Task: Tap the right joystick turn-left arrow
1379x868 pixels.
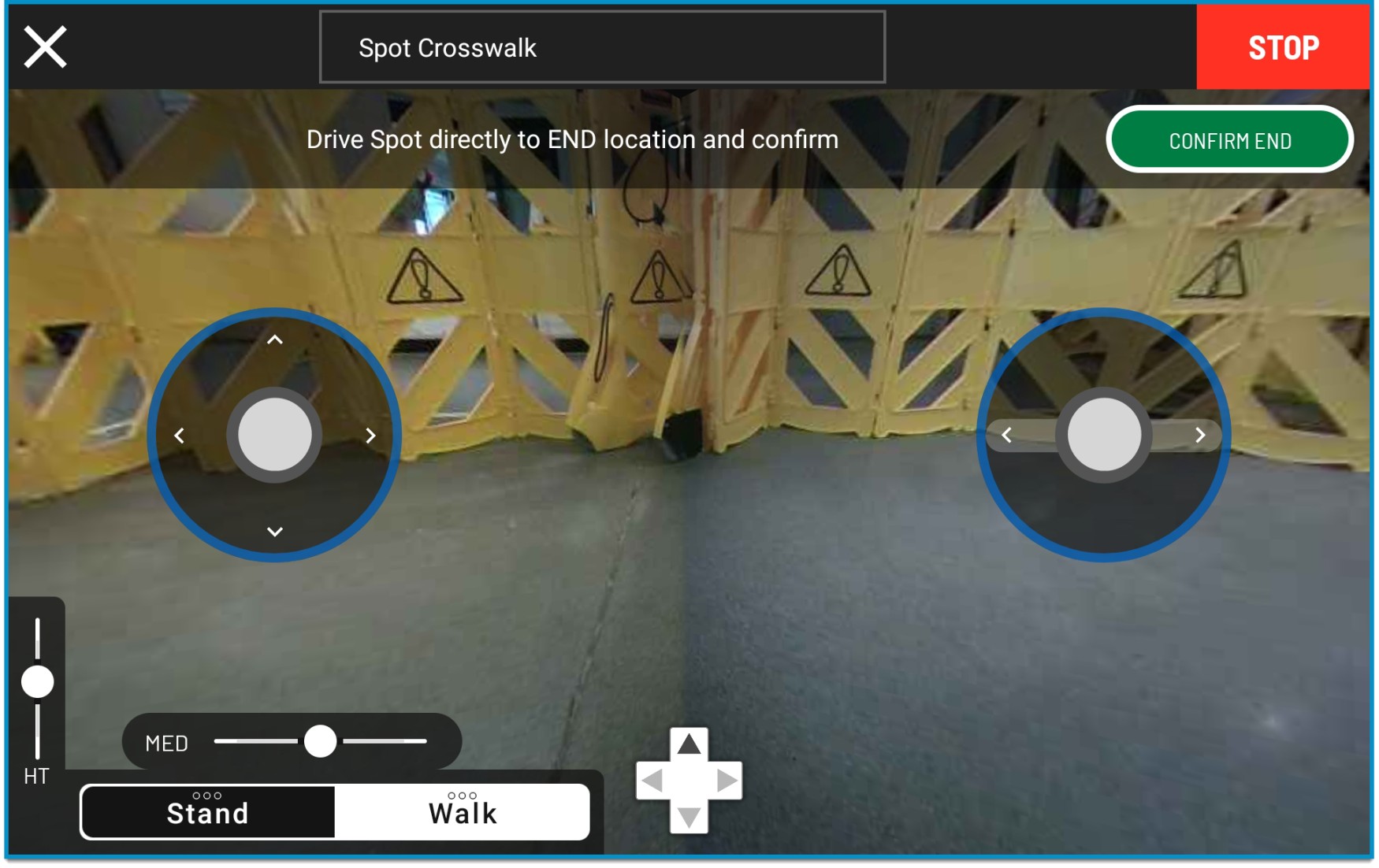Action: point(1006,435)
